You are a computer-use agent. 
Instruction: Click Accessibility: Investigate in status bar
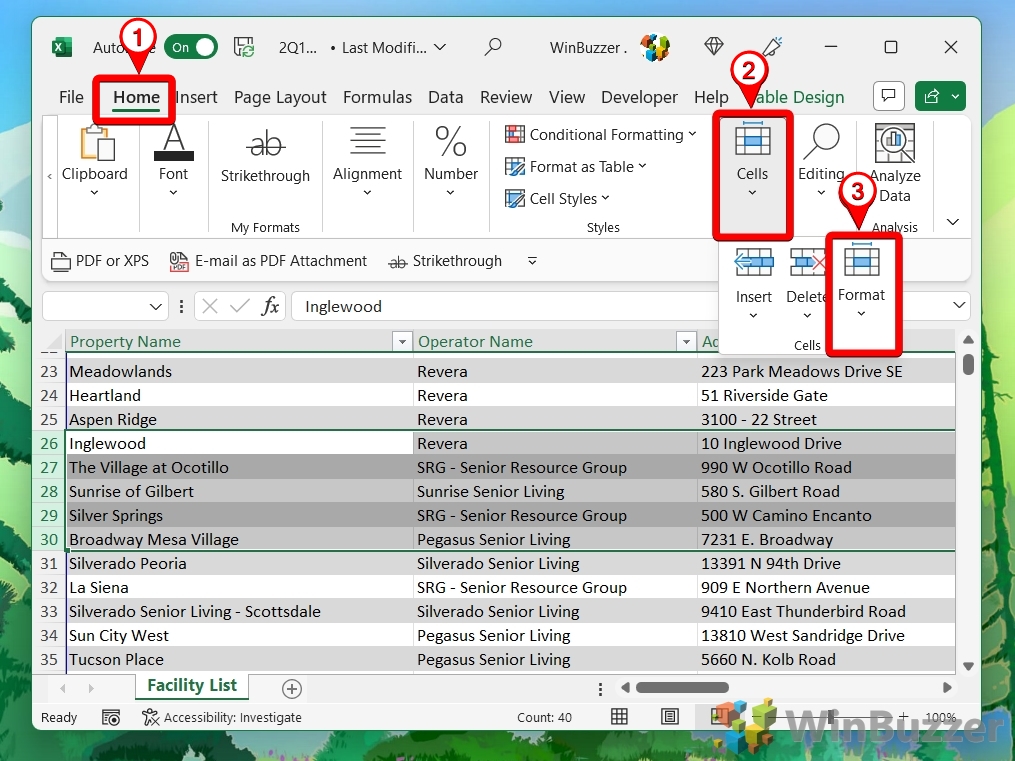coord(222,717)
